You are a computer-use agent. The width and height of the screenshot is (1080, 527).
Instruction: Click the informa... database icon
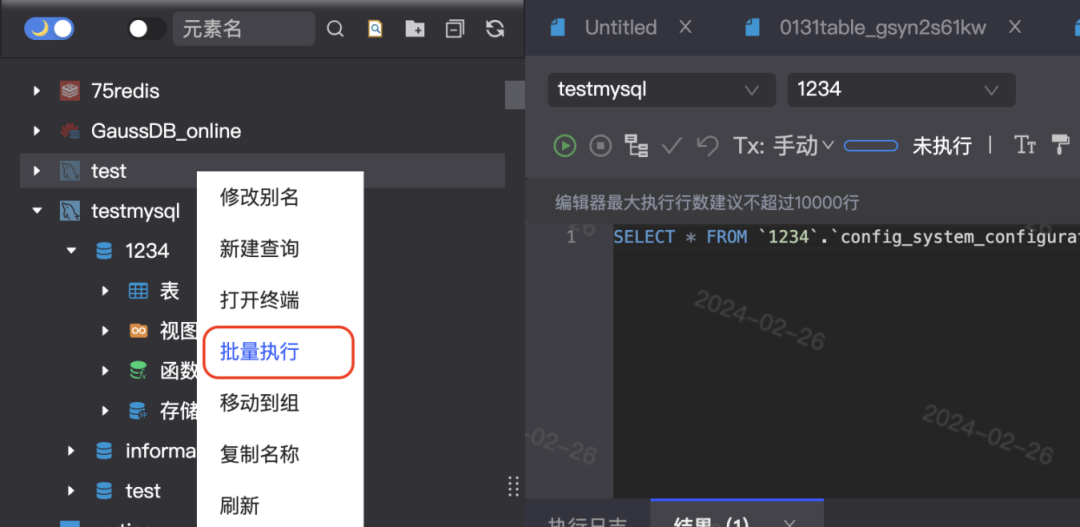104,451
